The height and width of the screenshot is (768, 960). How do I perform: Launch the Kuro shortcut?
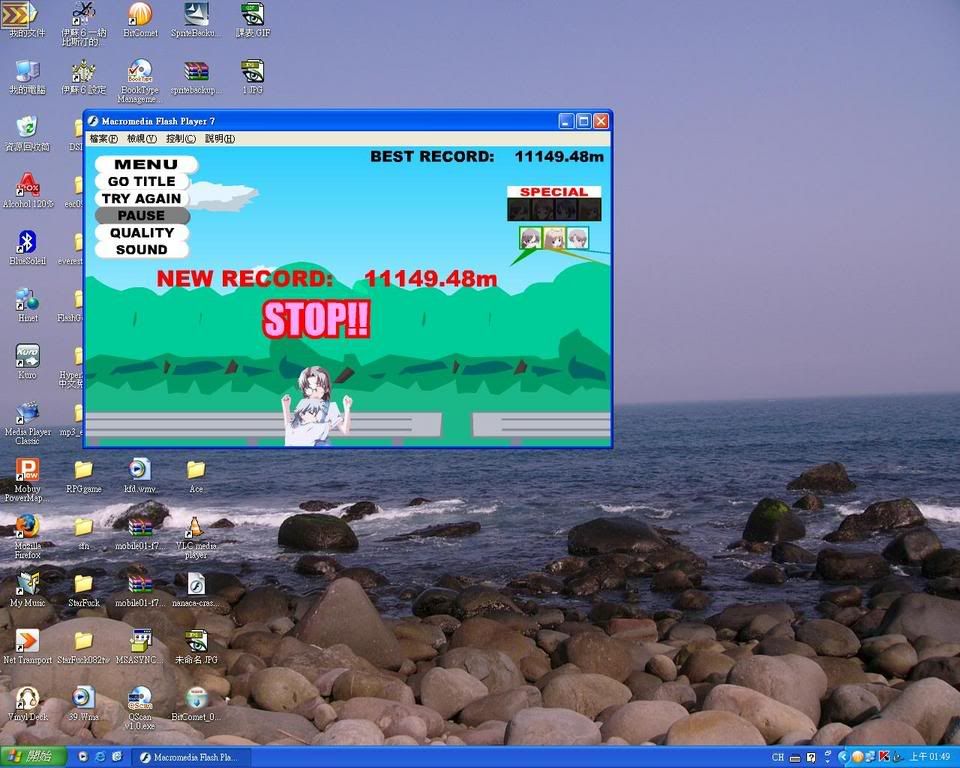point(28,361)
